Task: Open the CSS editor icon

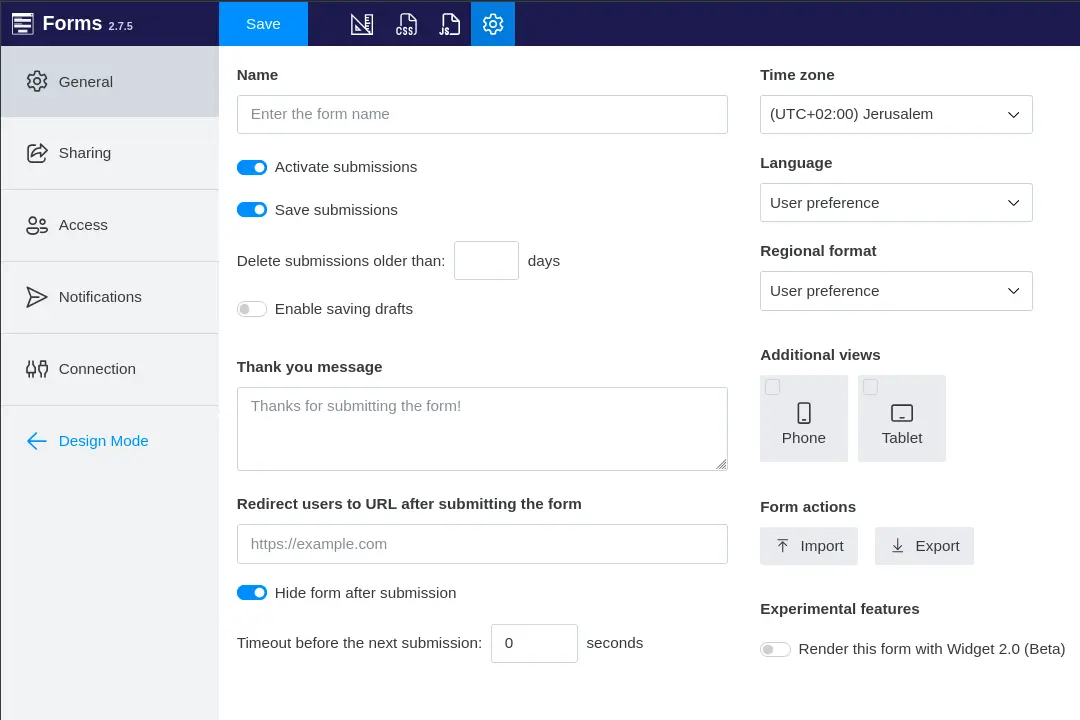Action: (x=406, y=24)
